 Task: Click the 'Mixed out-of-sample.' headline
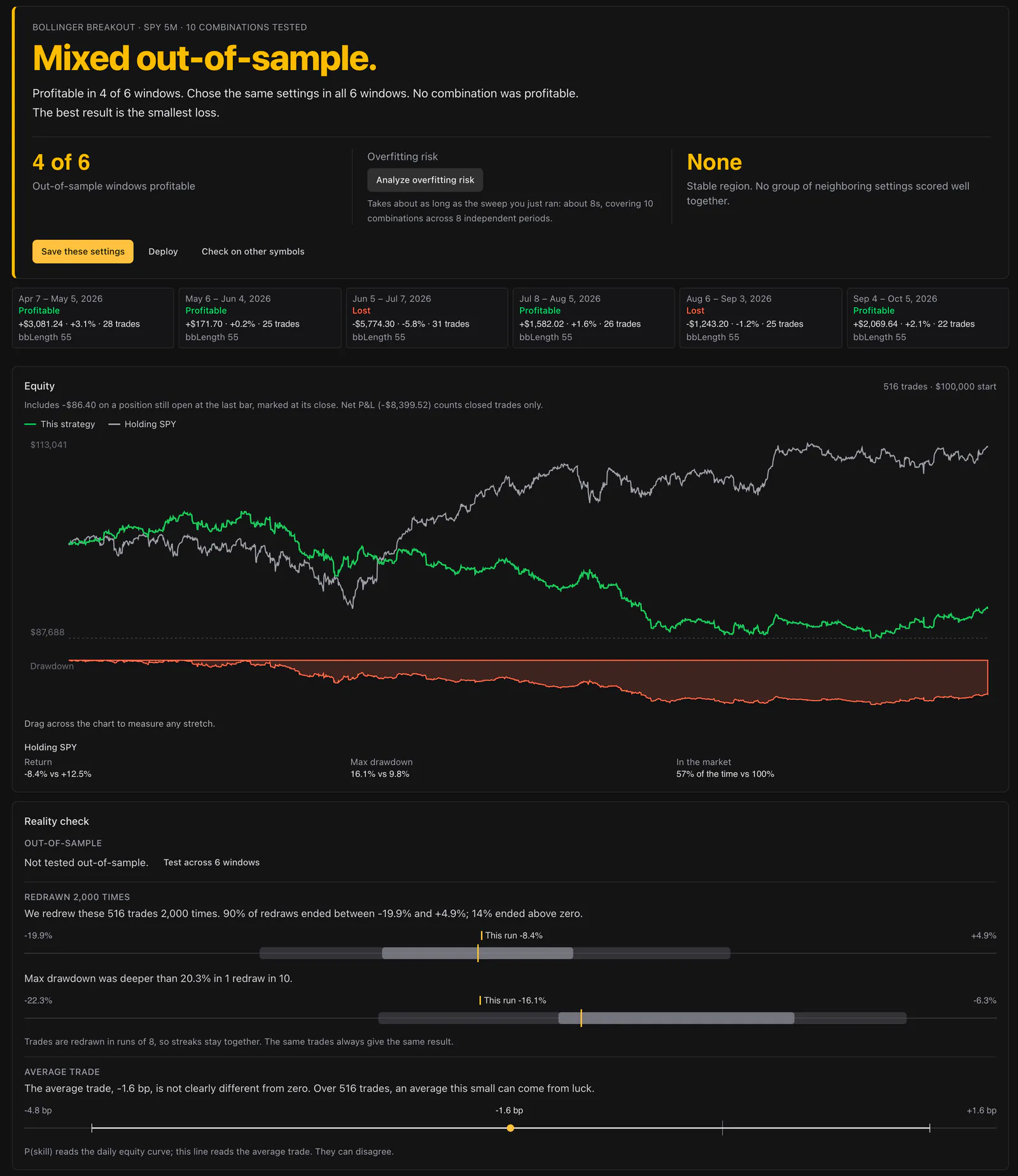204,58
